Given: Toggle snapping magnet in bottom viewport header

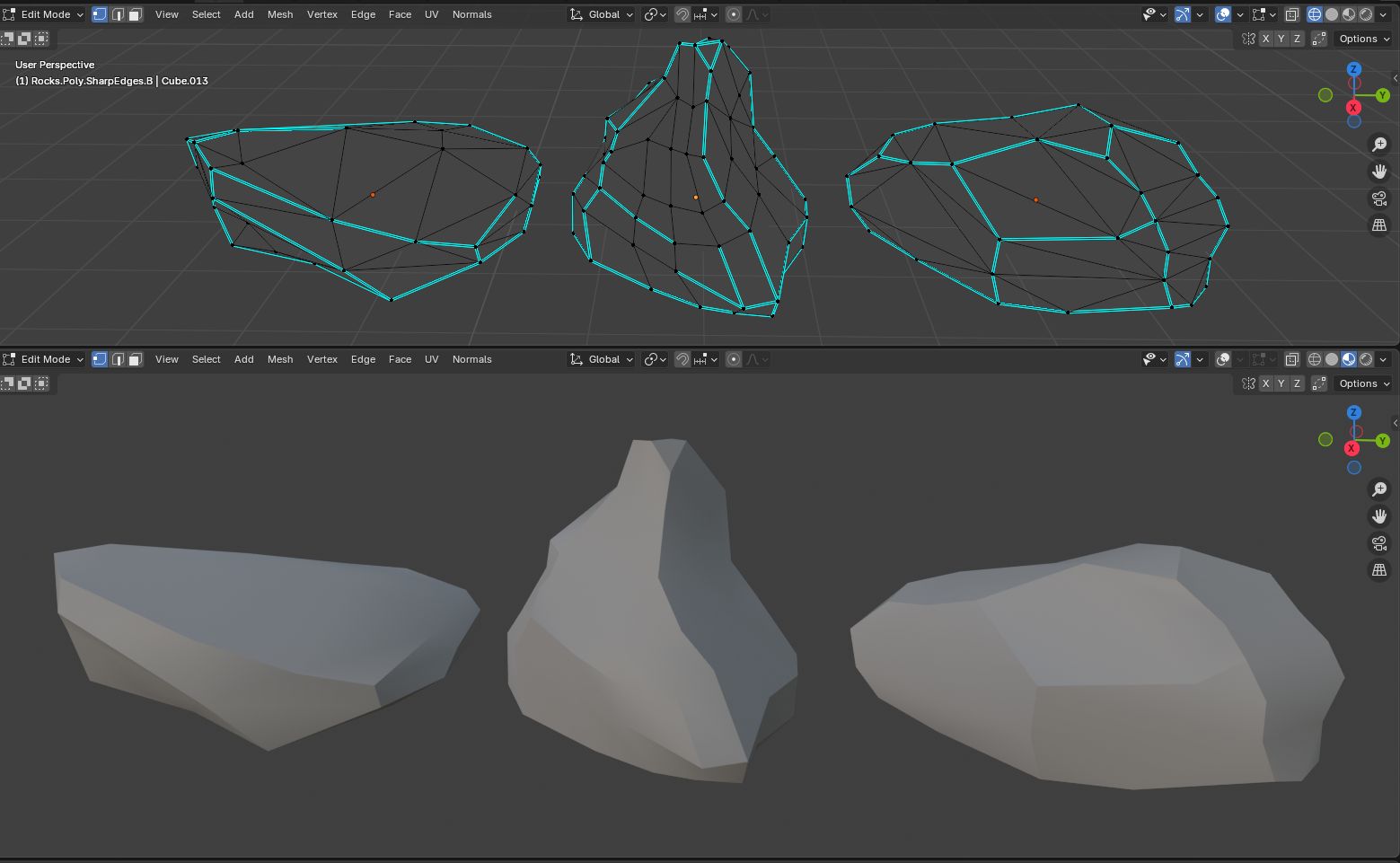Looking at the screenshot, I should (x=682, y=359).
